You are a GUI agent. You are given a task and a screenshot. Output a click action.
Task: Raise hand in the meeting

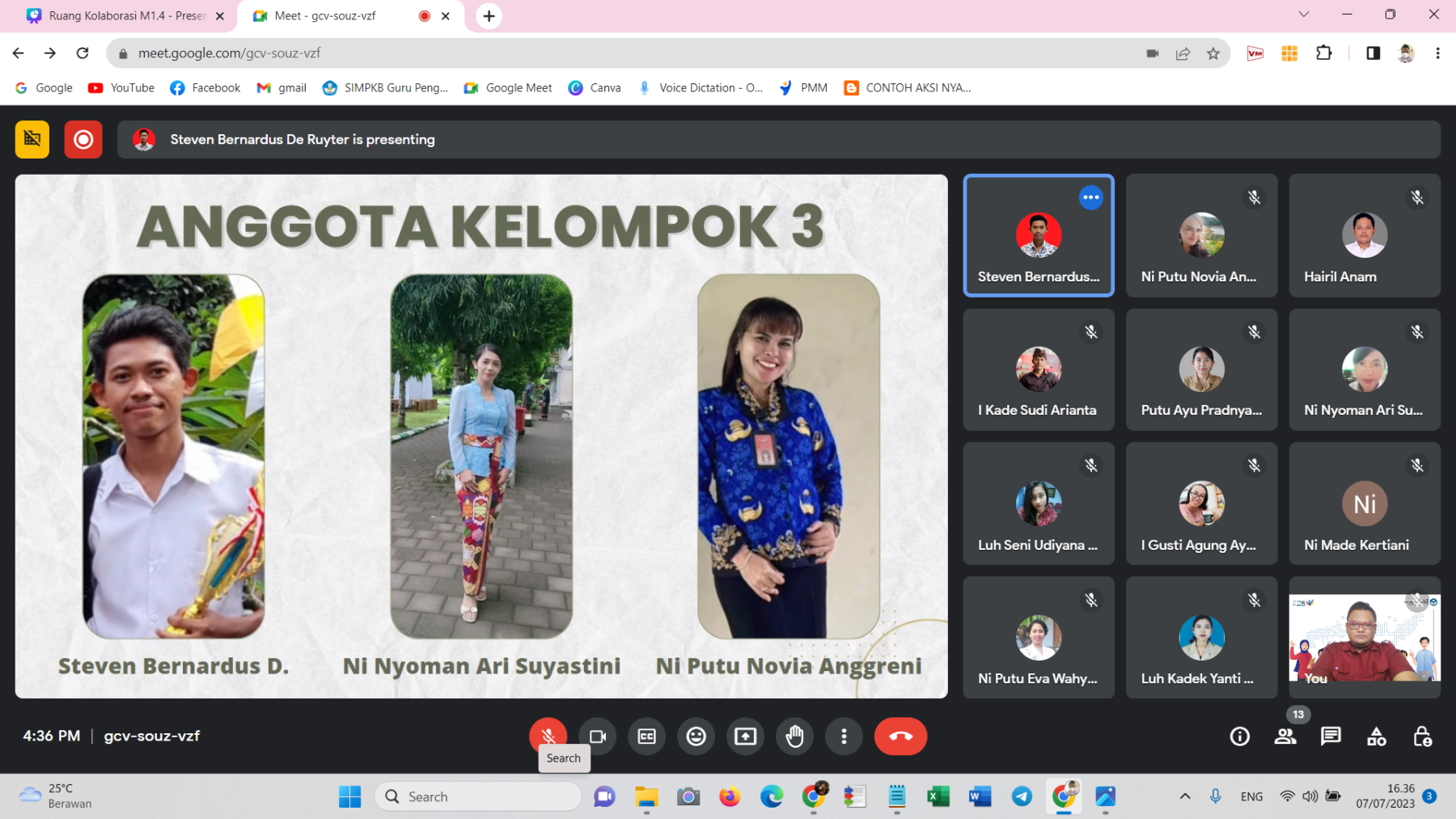tap(794, 737)
